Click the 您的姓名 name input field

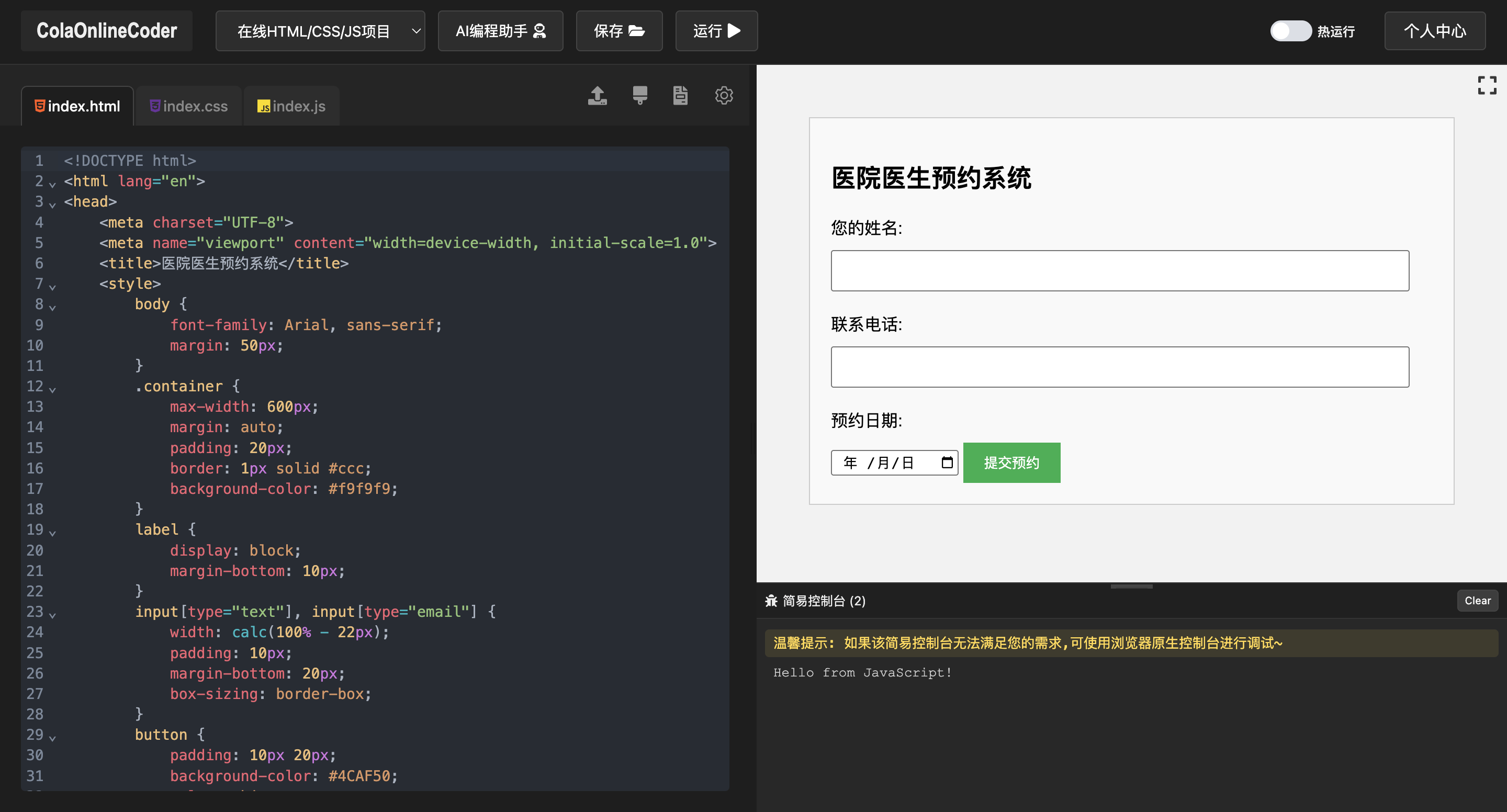(1119, 270)
